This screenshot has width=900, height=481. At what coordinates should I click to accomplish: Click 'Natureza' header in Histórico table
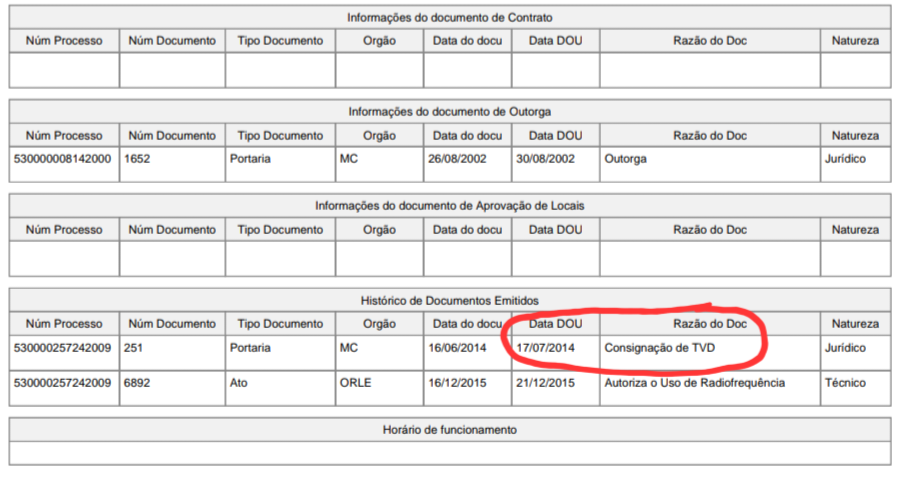tap(855, 324)
